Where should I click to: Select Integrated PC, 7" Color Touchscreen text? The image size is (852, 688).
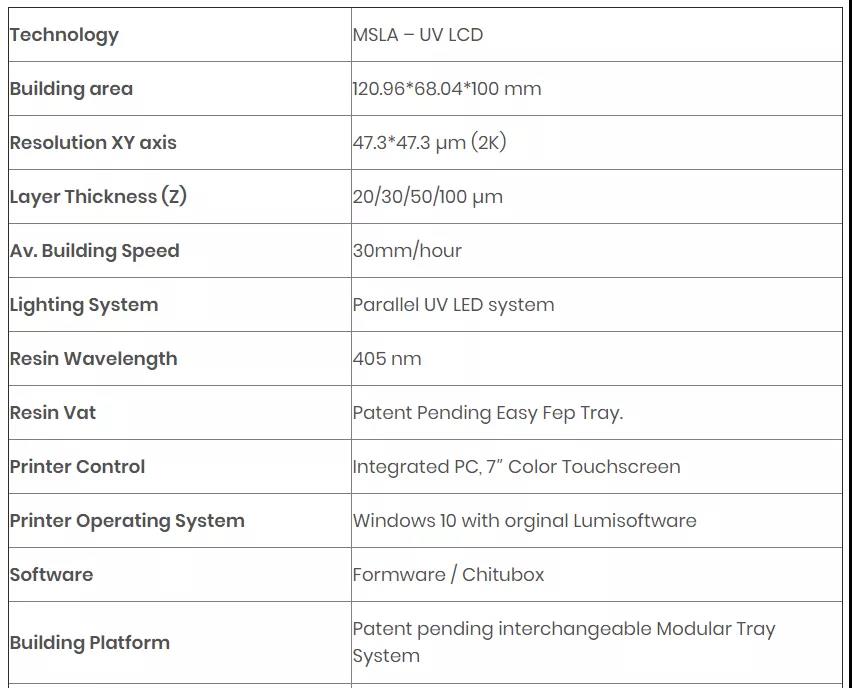pyautogui.click(x=516, y=467)
